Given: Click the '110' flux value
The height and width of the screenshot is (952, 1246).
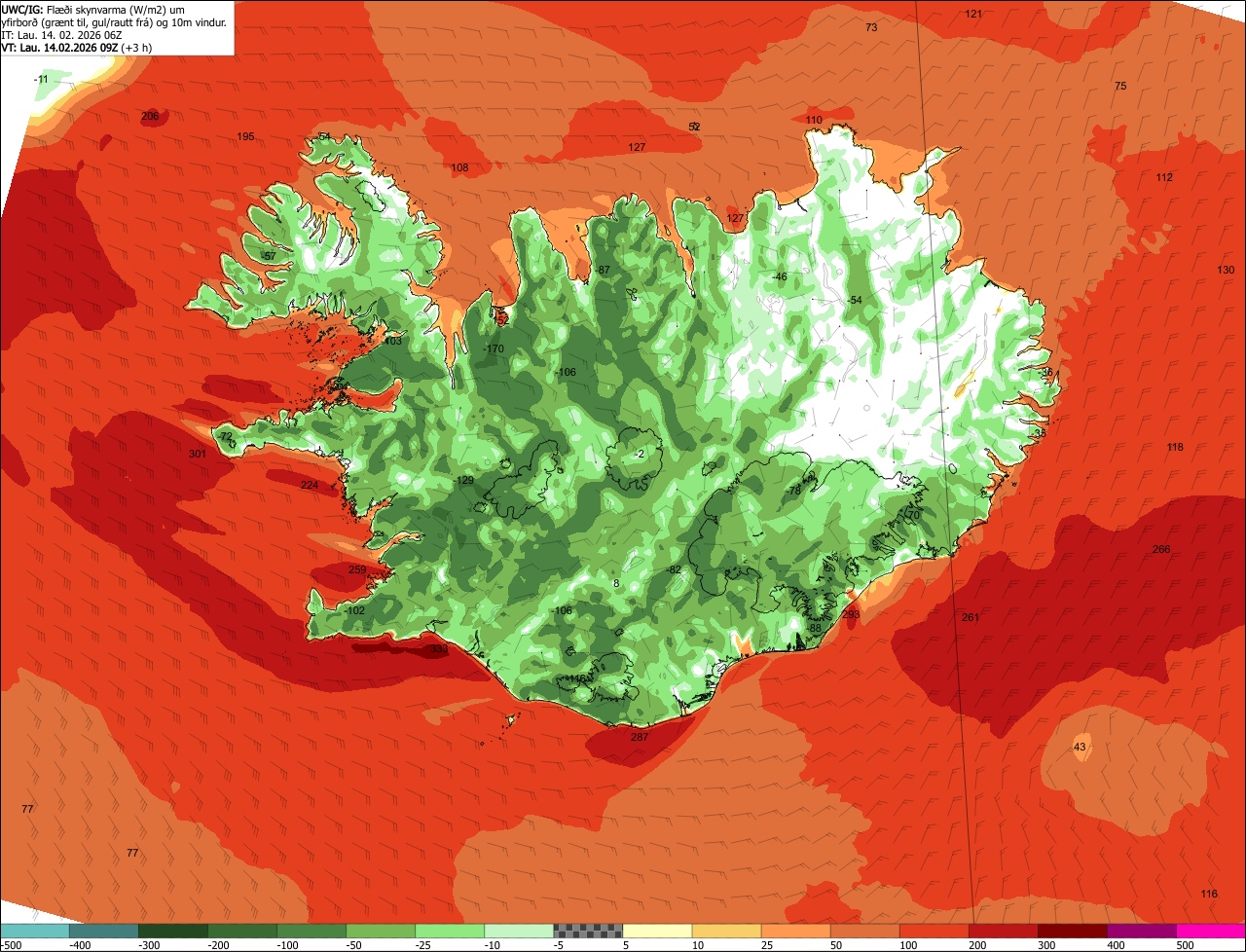Looking at the screenshot, I should tap(814, 120).
